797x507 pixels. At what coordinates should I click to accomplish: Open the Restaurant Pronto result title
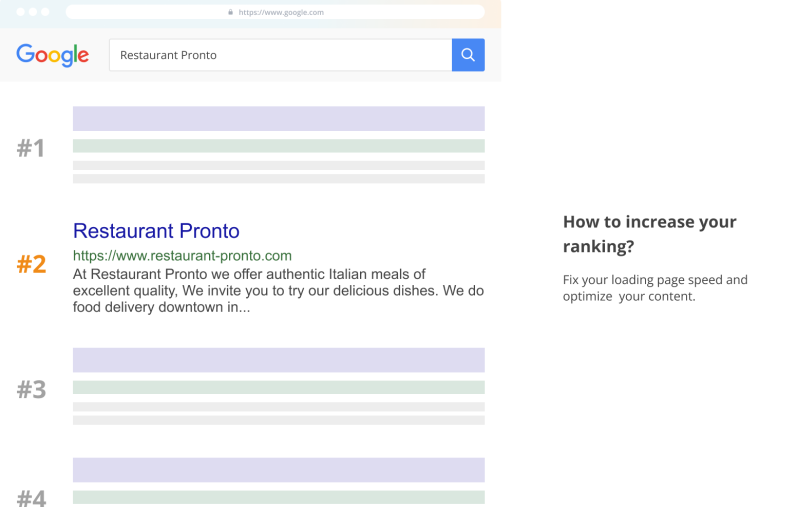point(156,231)
